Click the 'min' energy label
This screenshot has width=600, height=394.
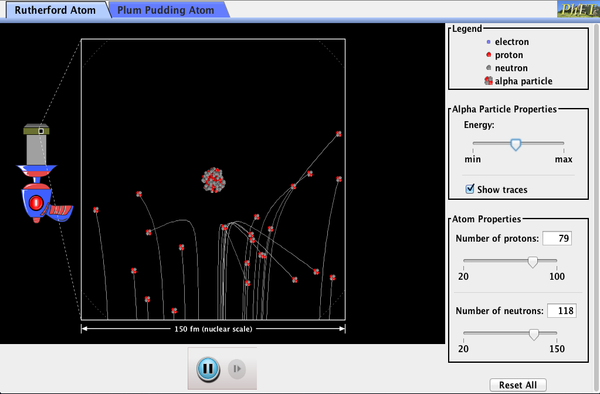coord(473,159)
